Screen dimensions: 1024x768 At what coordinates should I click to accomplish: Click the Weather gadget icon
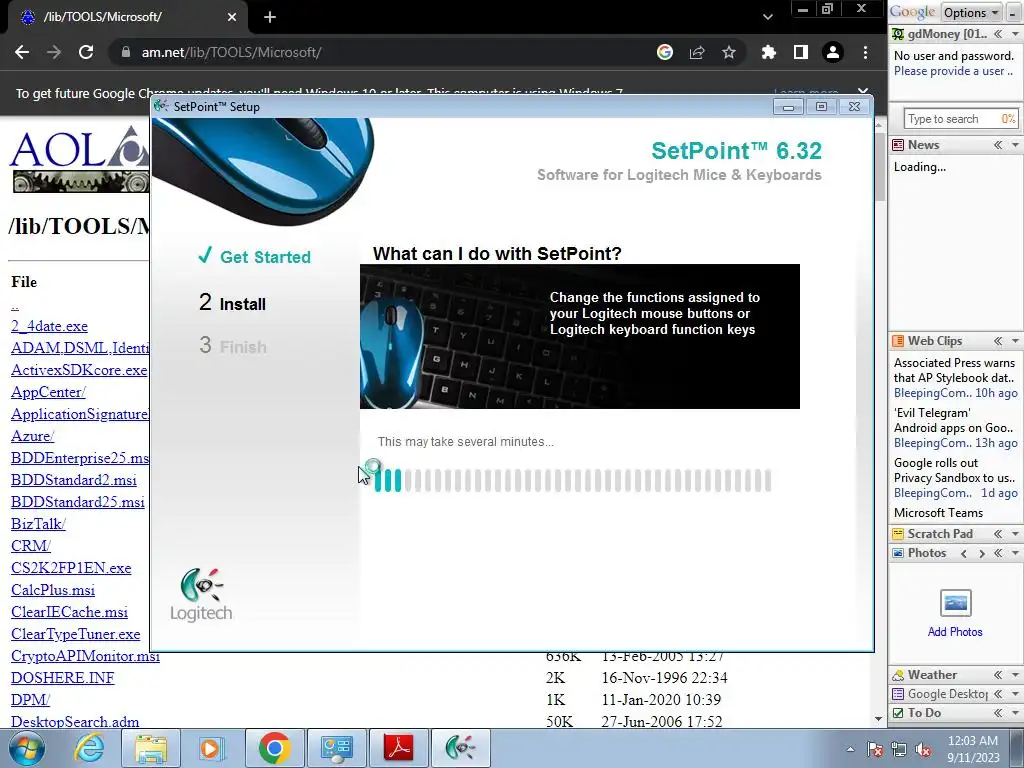point(899,675)
